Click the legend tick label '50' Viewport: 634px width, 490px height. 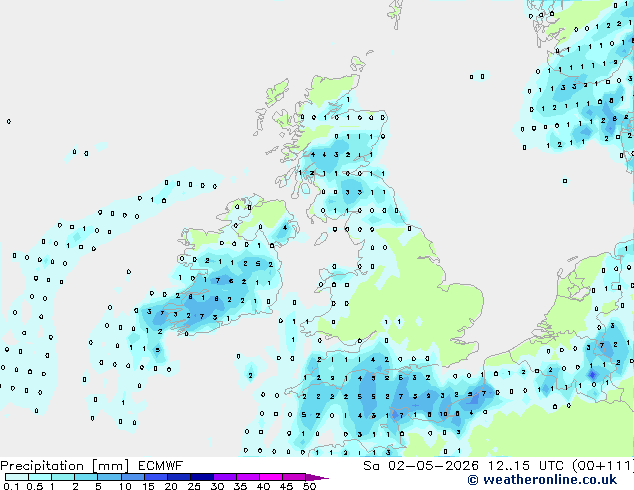(x=309, y=486)
